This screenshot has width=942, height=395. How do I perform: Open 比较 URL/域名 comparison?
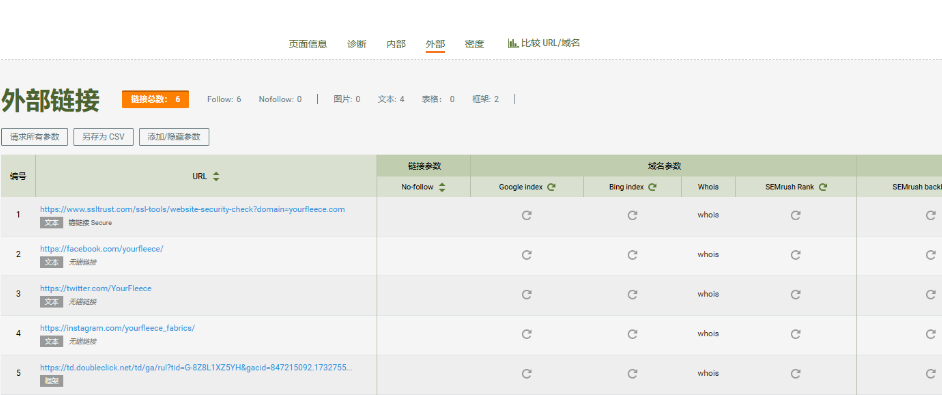pyautogui.click(x=550, y=43)
